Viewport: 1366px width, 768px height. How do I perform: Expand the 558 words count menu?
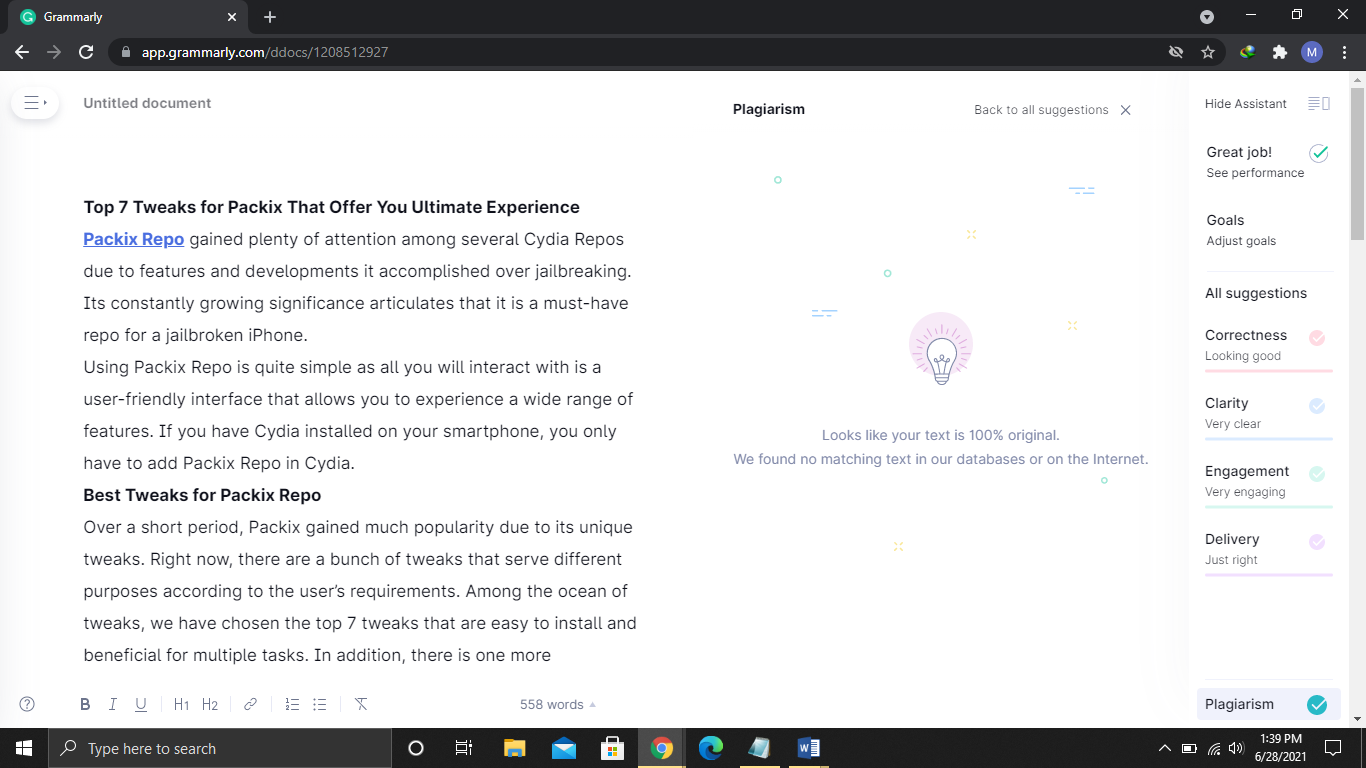pos(558,704)
